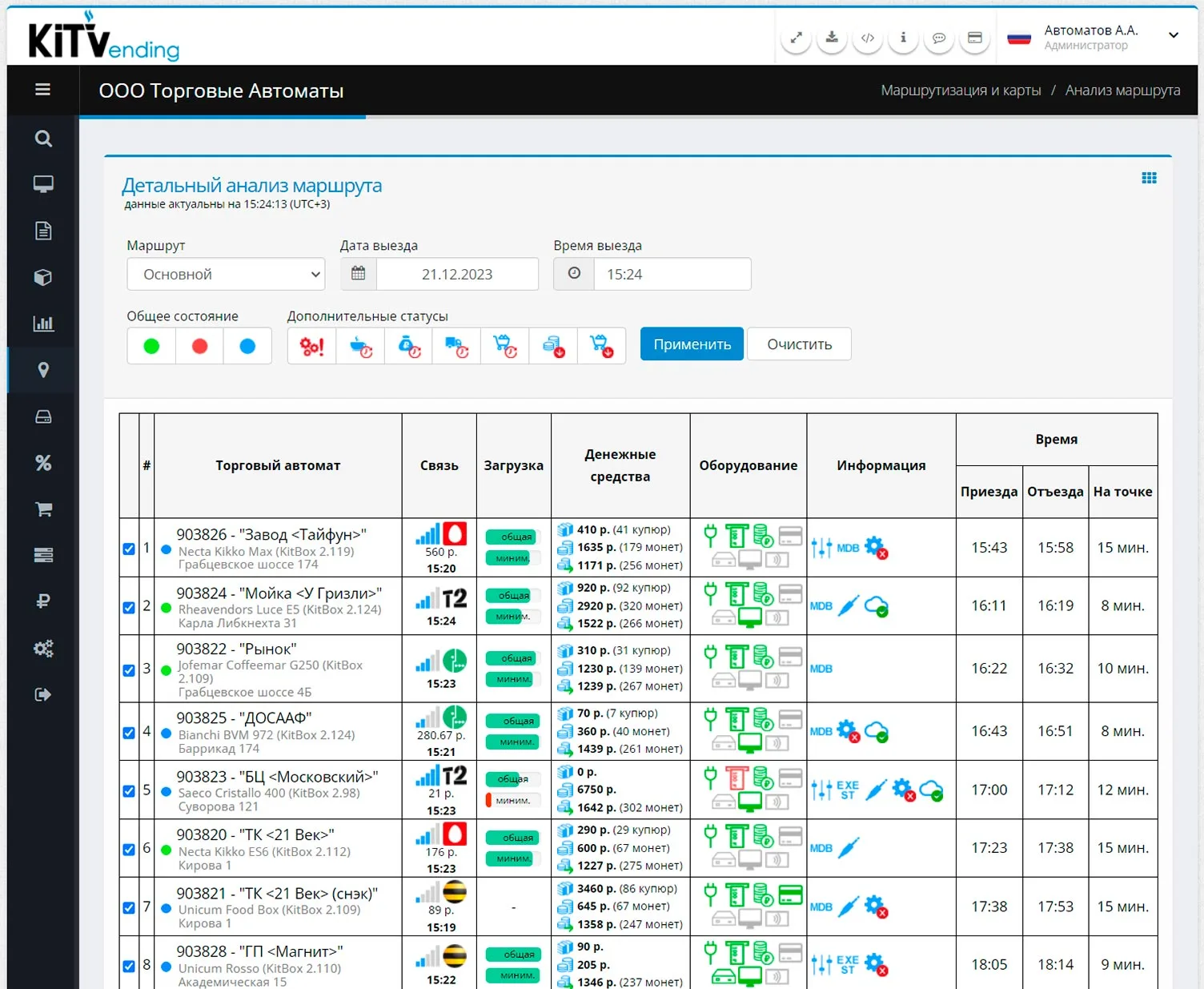Click the Денежные средства column header
Image resolution: width=1204 pixels, height=989 pixels.
coord(620,465)
